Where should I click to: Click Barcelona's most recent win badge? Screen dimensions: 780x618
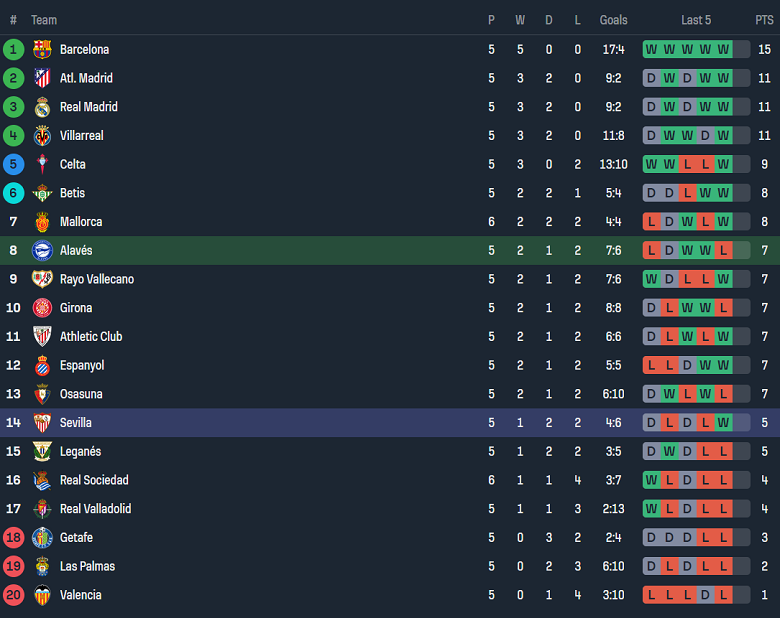[724, 49]
